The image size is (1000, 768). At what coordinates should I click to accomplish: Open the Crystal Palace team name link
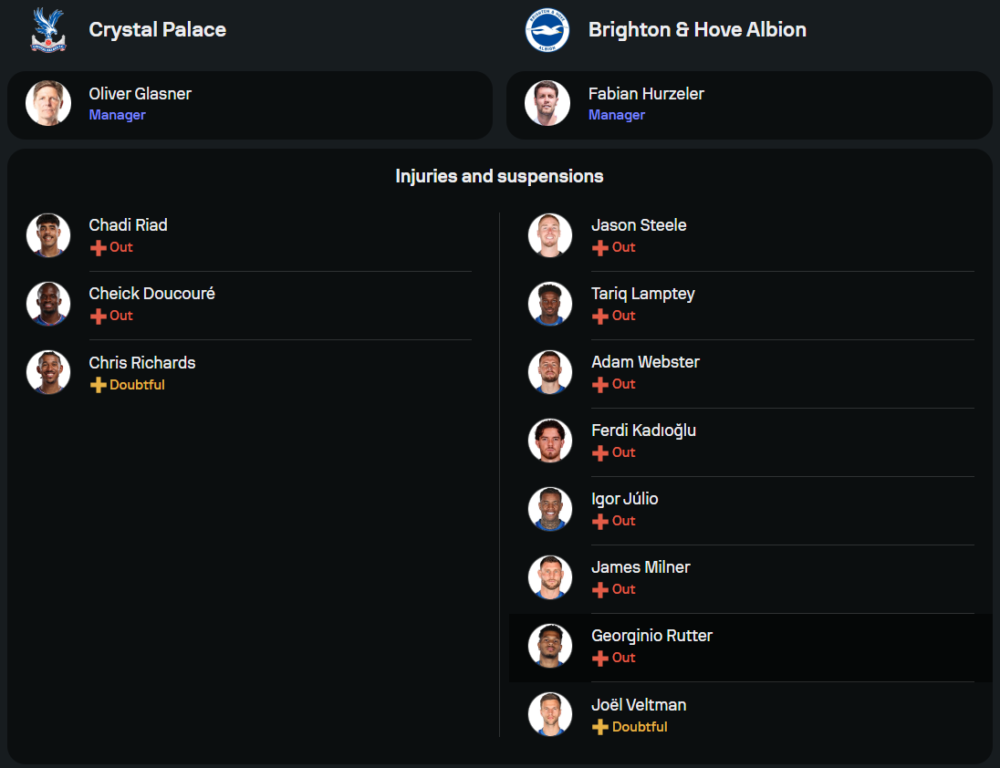pyautogui.click(x=157, y=30)
